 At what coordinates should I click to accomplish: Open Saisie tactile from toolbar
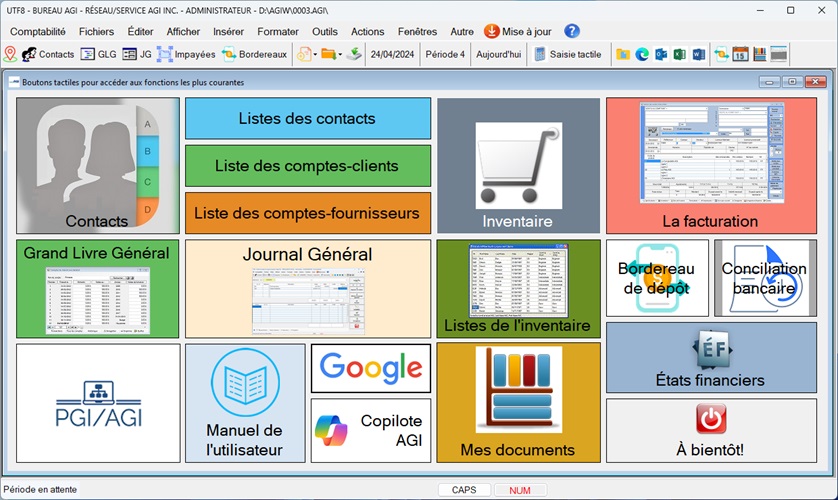click(x=568, y=54)
